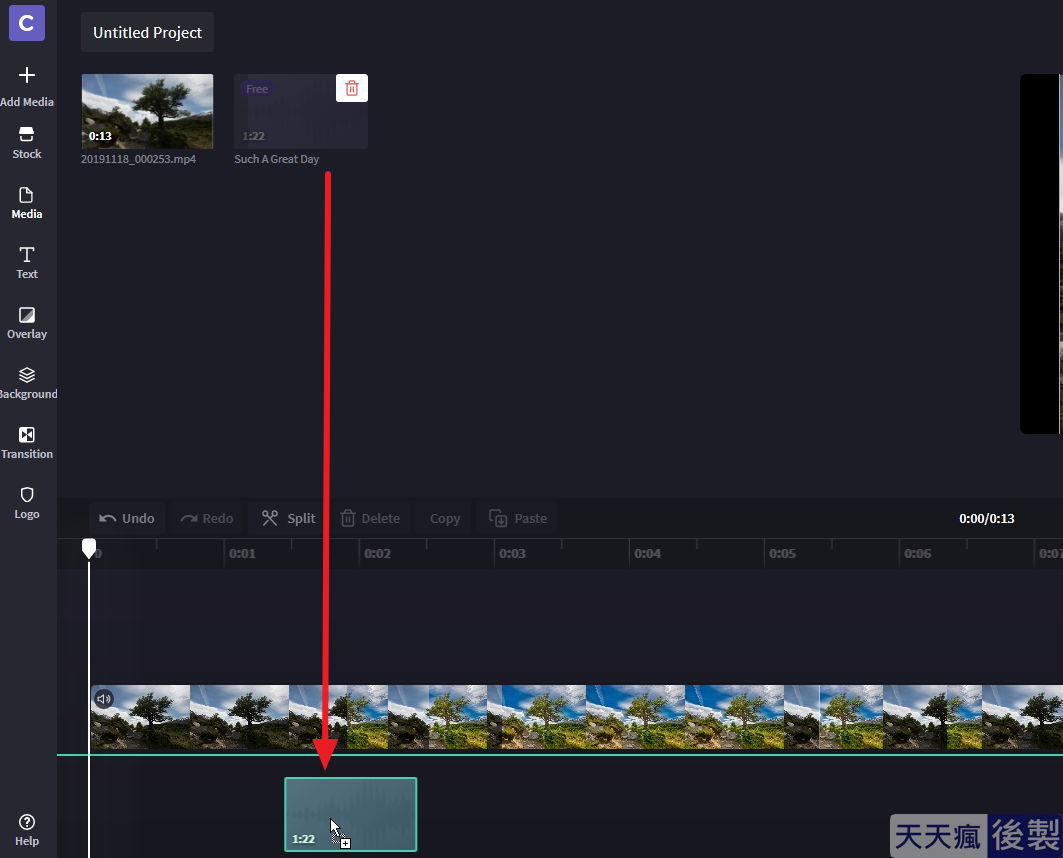Click the Free badge on audio thumbnail
Viewport: 1063px width, 858px height.
click(257, 89)
